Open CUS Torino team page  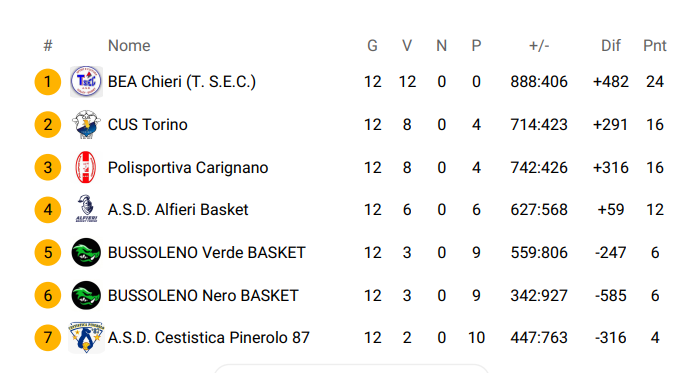coord(148,124)
